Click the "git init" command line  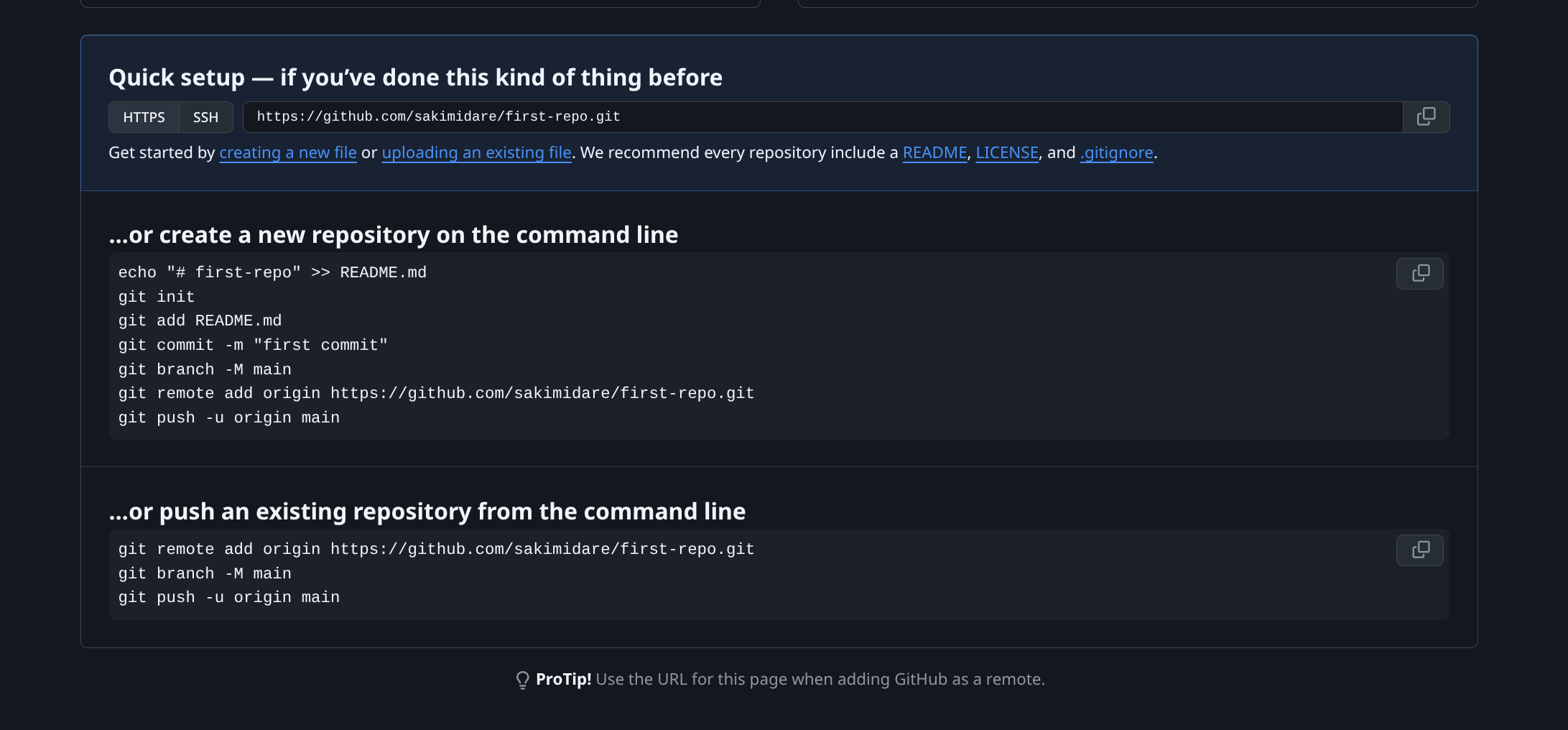click(x=157, y=297)
